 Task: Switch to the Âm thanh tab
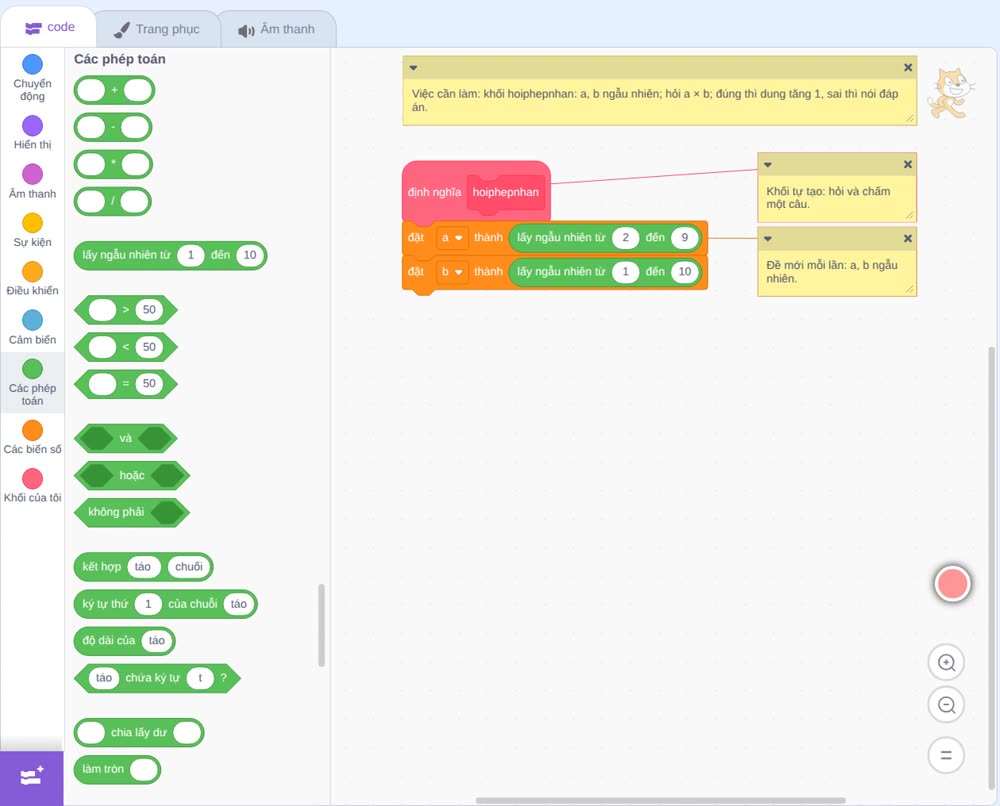click(277, 29)
